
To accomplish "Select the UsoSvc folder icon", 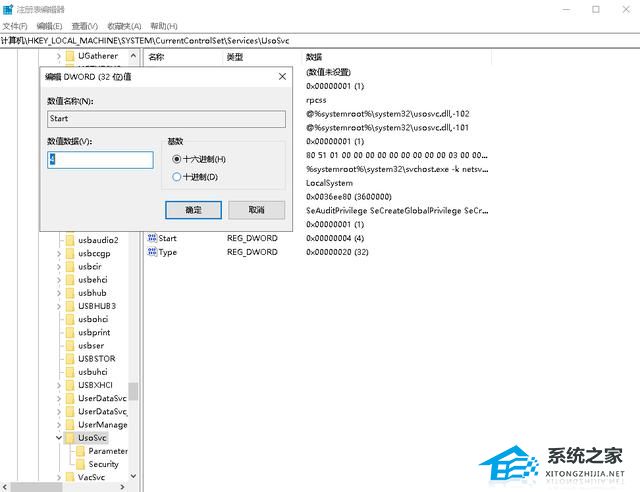I will tap(70, 438).
